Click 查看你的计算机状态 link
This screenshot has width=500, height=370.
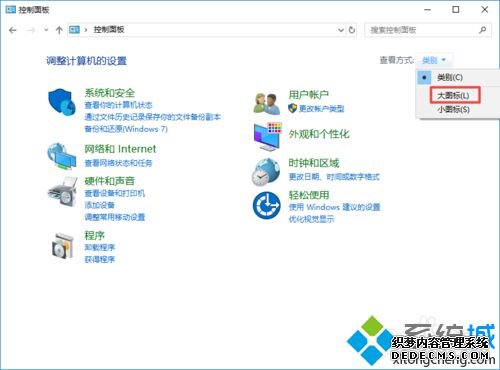tap(118, 105)
